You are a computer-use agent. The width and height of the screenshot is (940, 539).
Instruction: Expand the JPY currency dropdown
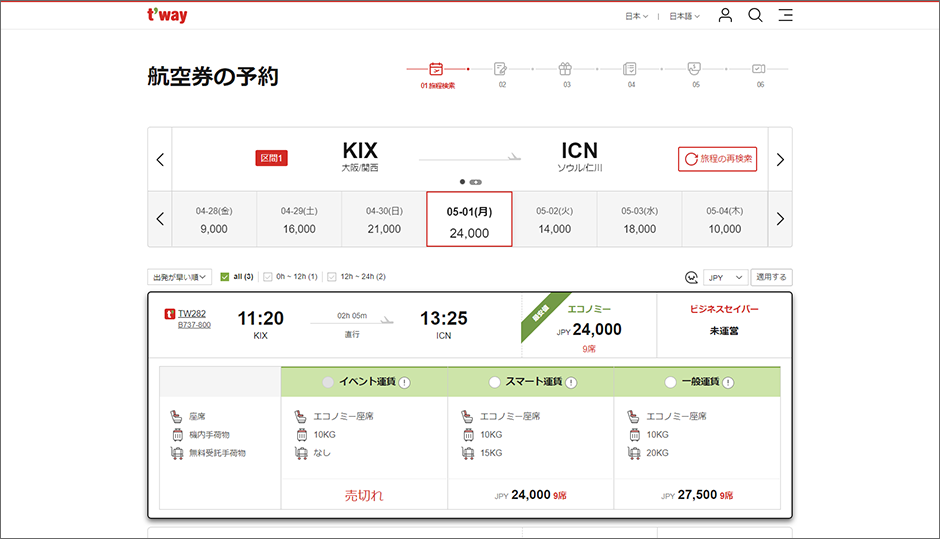(x=726, y=277)
